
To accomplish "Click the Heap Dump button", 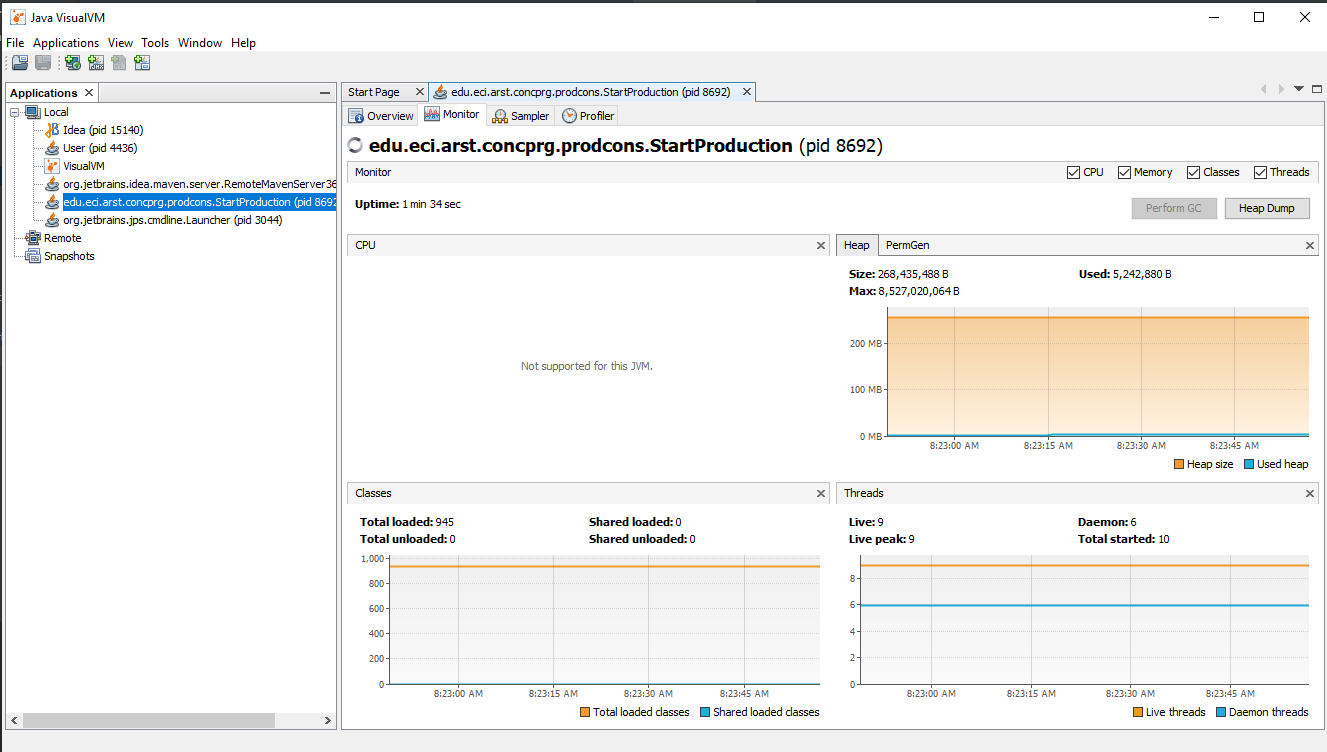I will [x=1266, y=208].
